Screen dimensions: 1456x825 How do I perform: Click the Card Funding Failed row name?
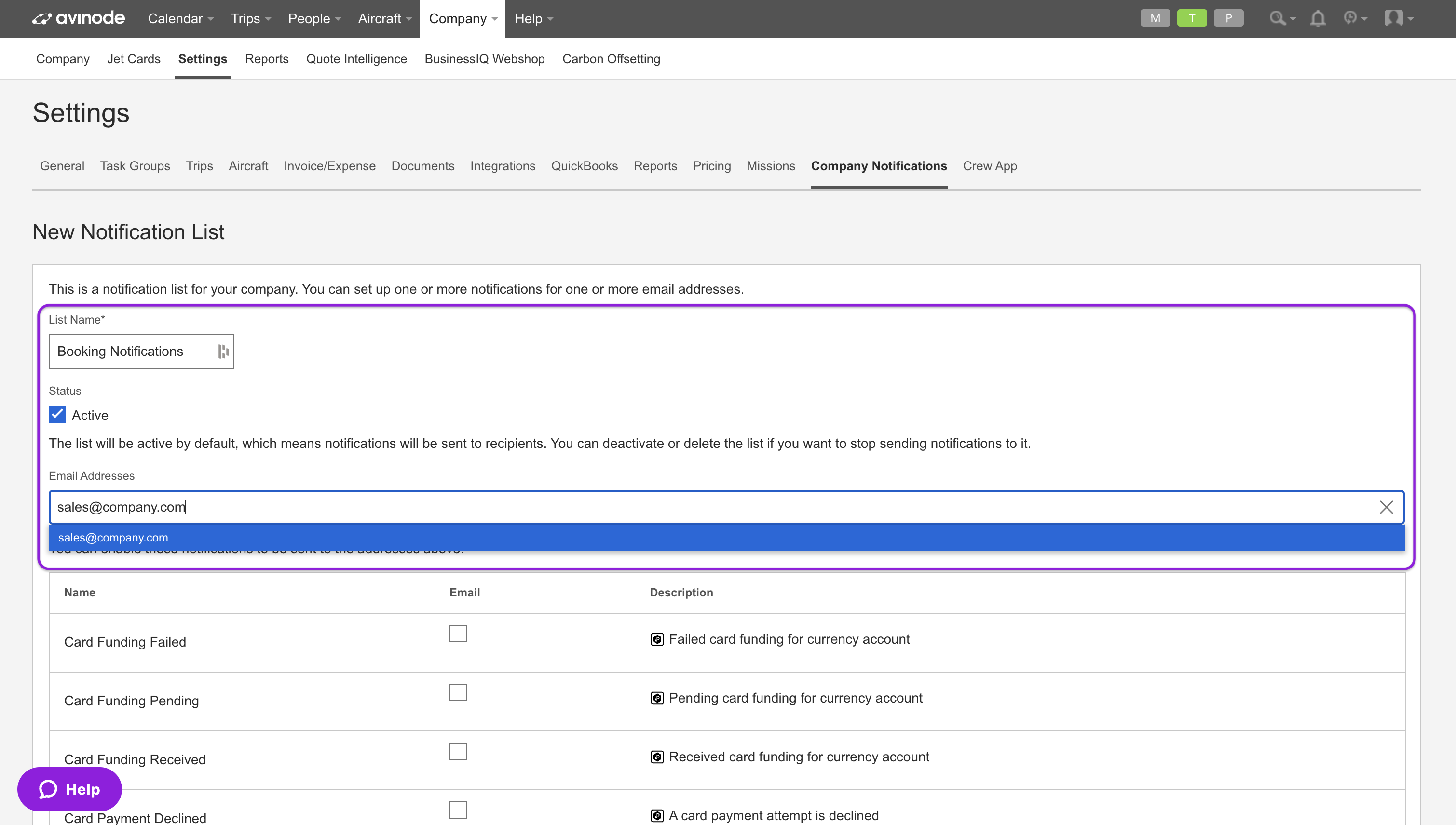tap(125, 642)
